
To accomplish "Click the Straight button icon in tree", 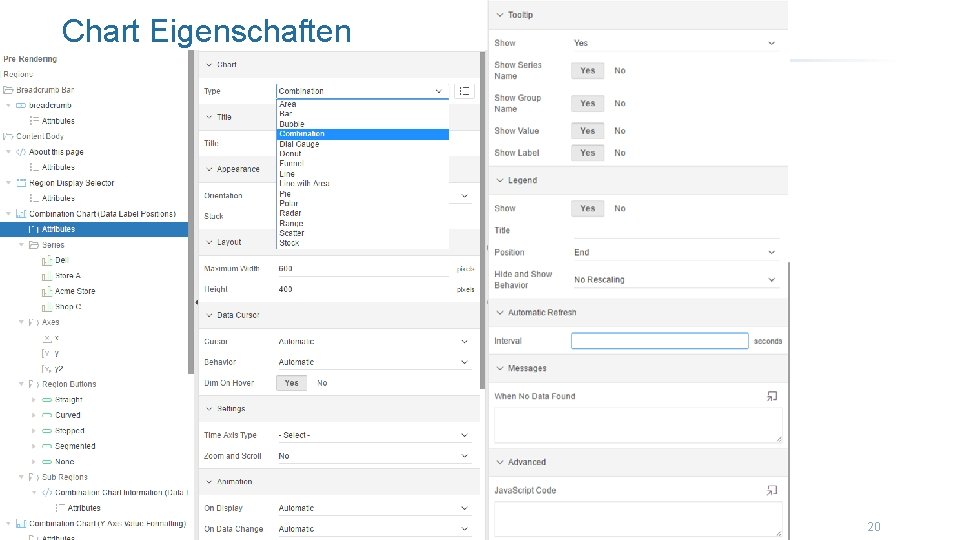I will coord(47,400).
